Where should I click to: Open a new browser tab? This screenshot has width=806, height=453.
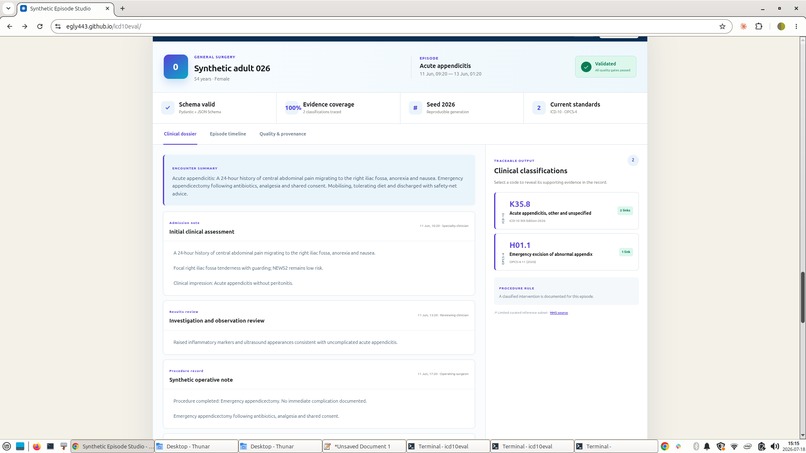click(122, 8)
